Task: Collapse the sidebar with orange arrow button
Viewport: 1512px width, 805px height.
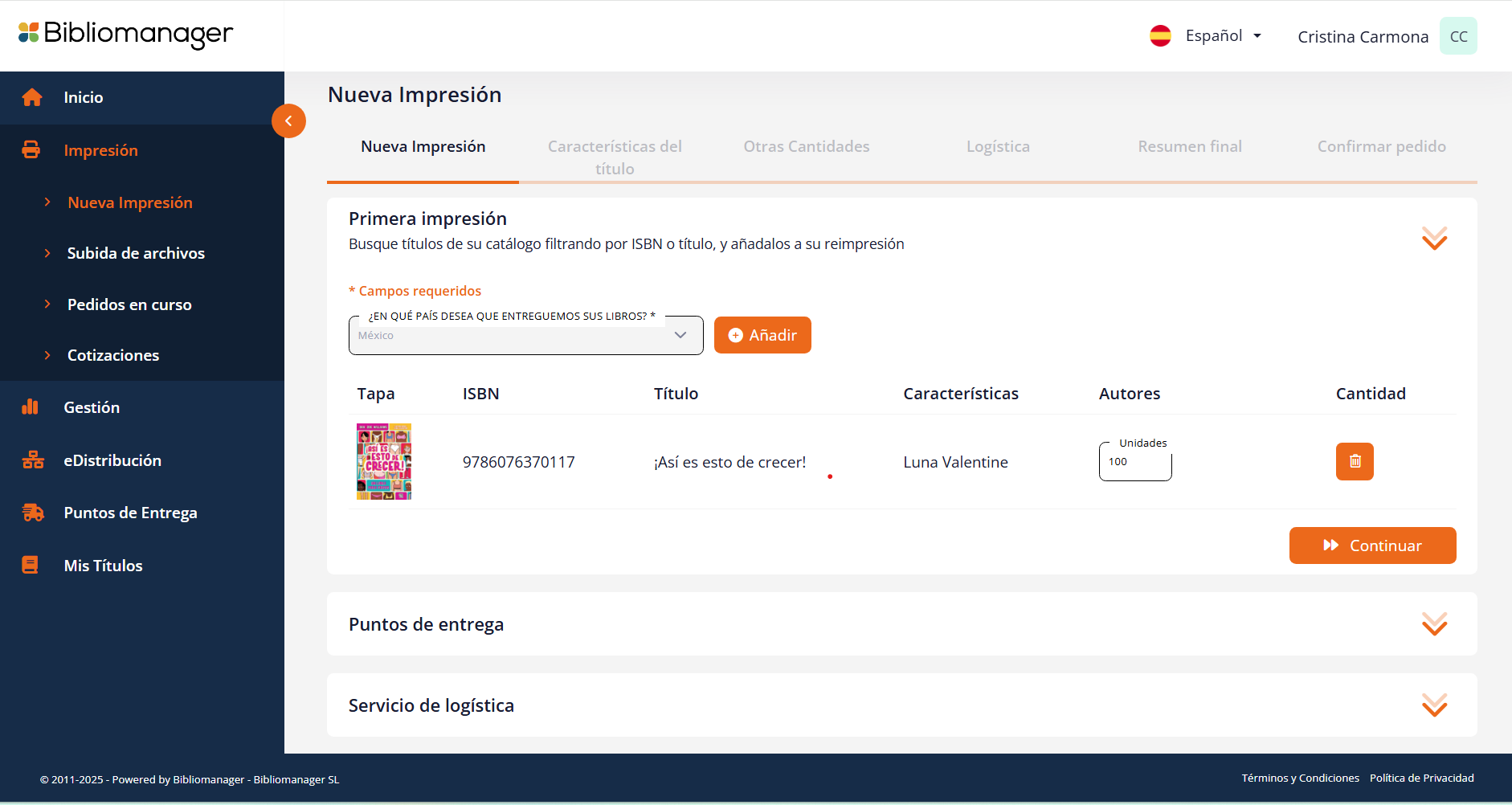Action: pos(288,121)
